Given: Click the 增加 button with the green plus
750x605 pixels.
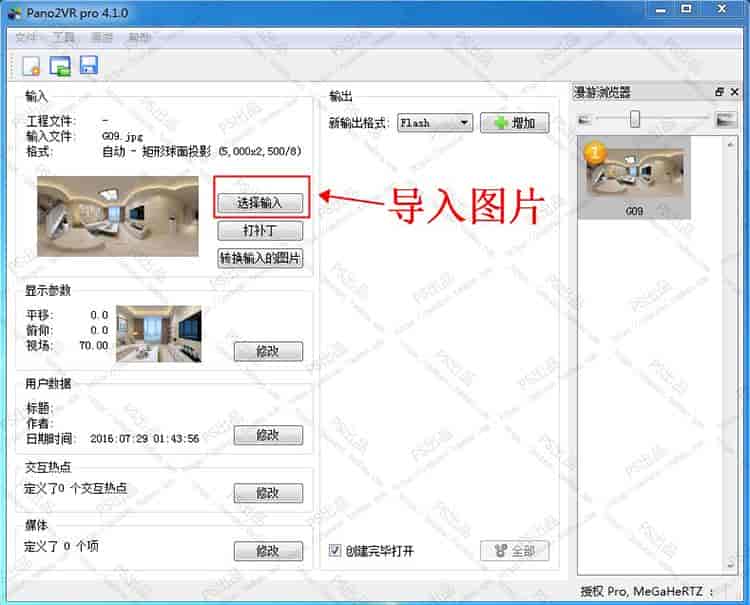Looking at the screenshot, I should (x=515, y=123).
